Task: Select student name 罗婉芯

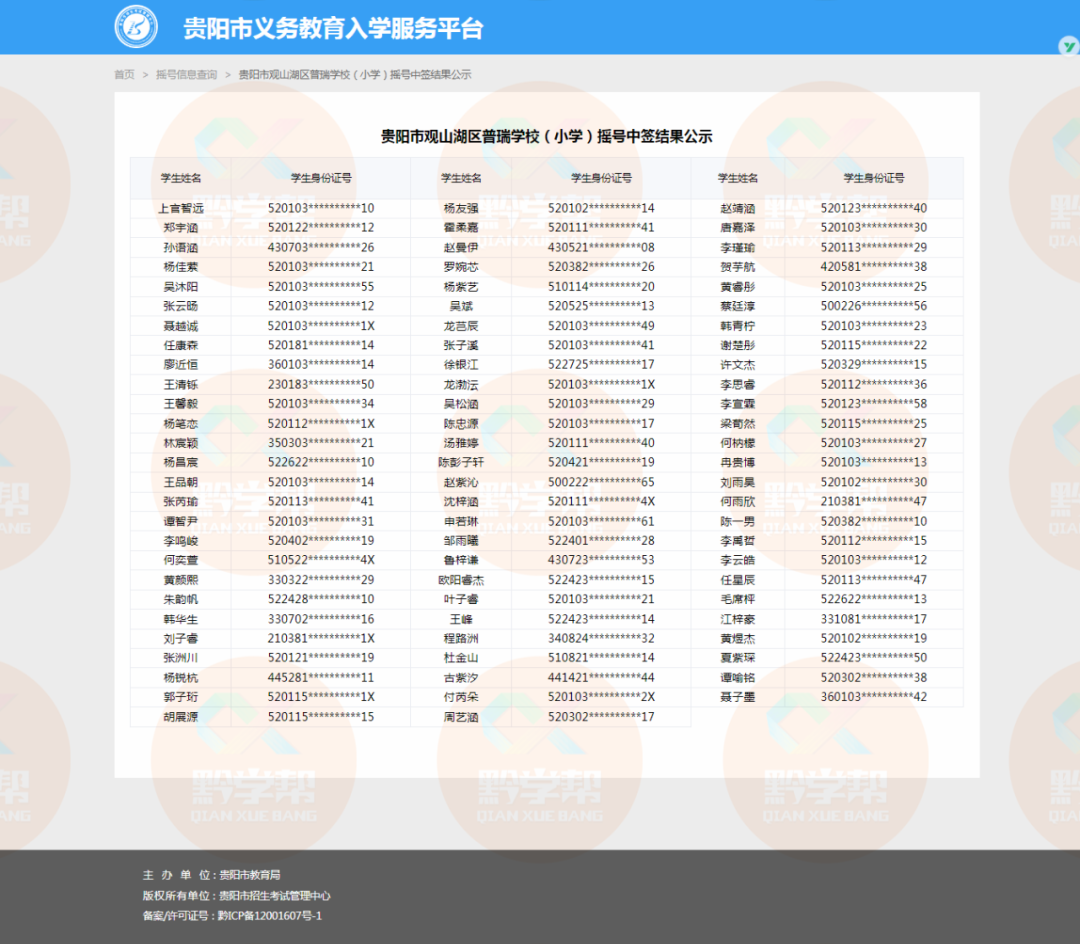Action: [x=461, y=266]
